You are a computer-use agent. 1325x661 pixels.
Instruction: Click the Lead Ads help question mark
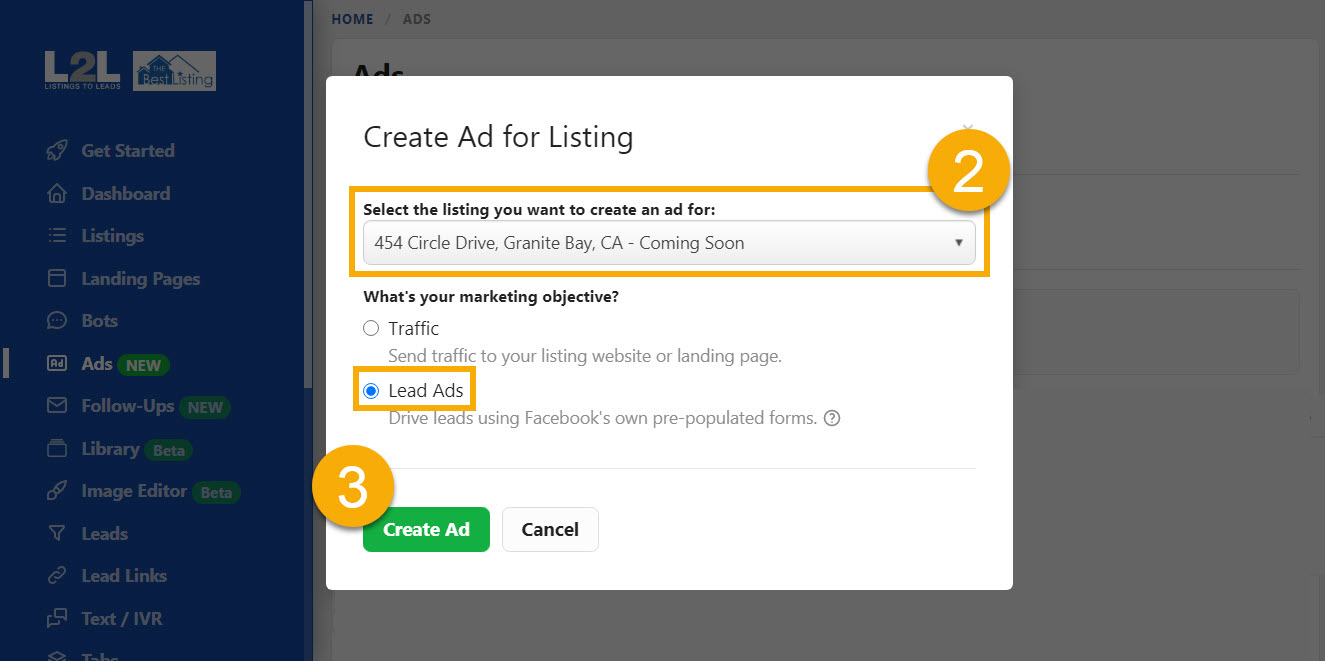point(832,418)
